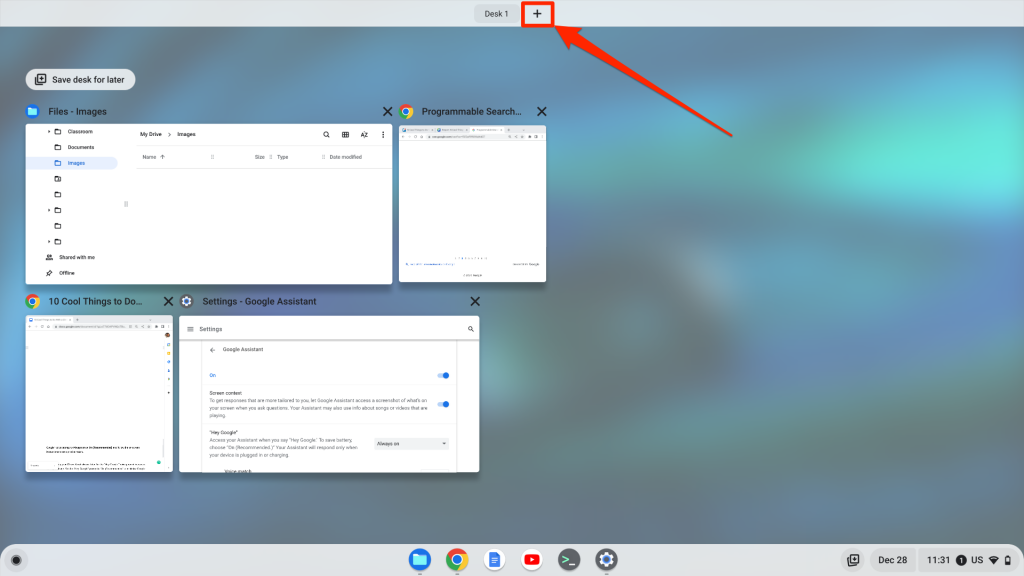1024x576 pixels.
Task: Close the Settings - Google Assistant window
Action: (475, 302)
